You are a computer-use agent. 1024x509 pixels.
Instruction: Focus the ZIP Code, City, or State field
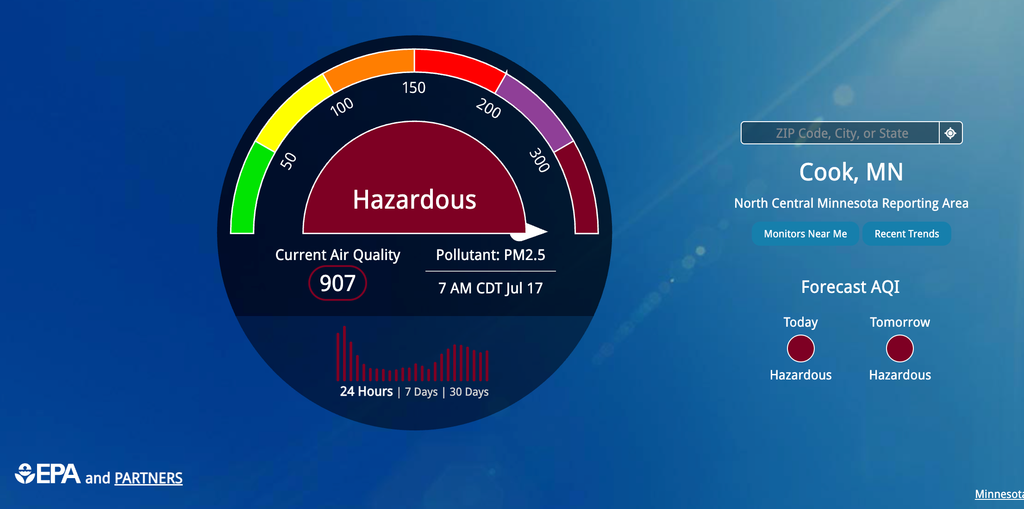(x=841, y=133)
